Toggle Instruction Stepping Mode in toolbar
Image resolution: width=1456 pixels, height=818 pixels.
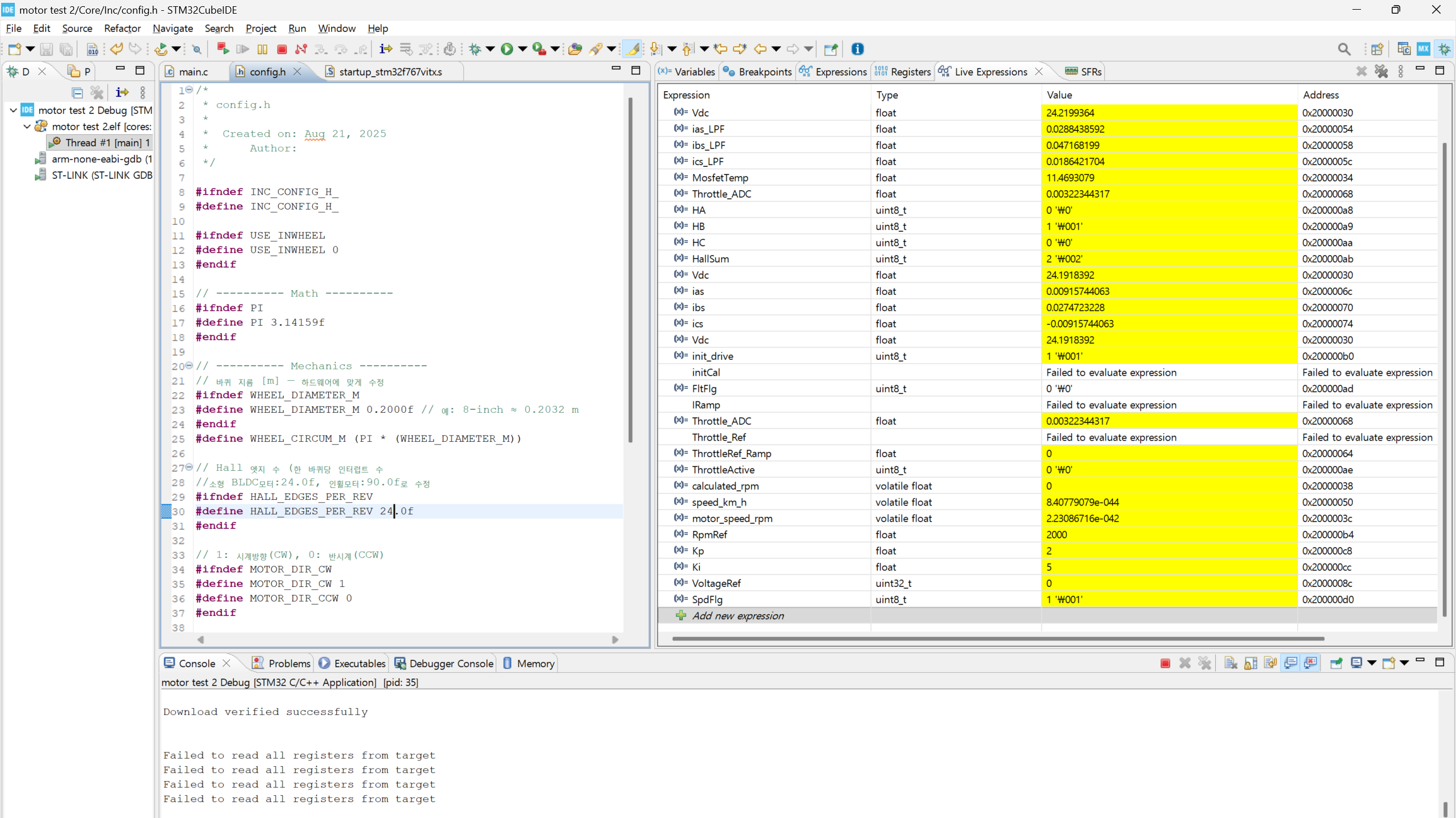click(x=385, y=50)
